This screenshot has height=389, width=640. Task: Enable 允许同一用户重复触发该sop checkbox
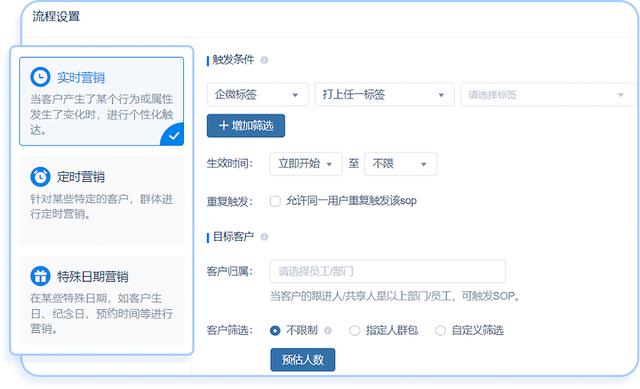[x=275, y=201]
